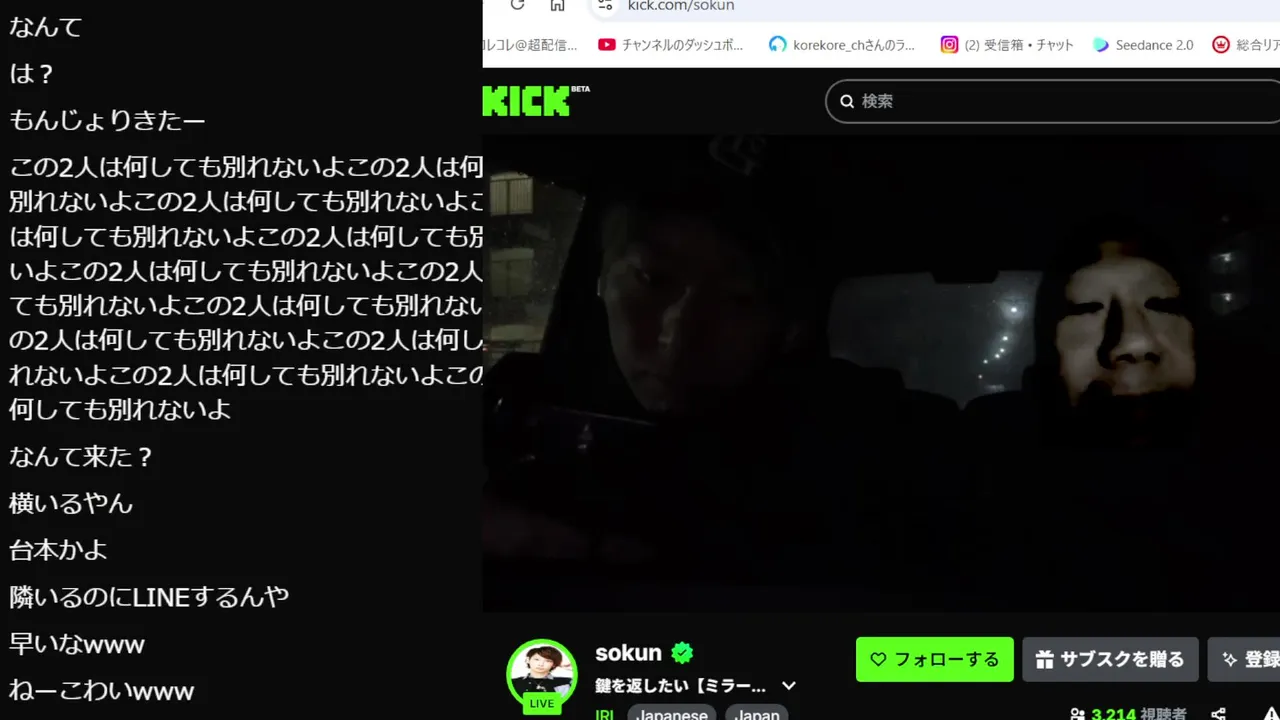Focus the 検索 search box
Screen dimensions: 1280x720
[x=1052, y=101]
